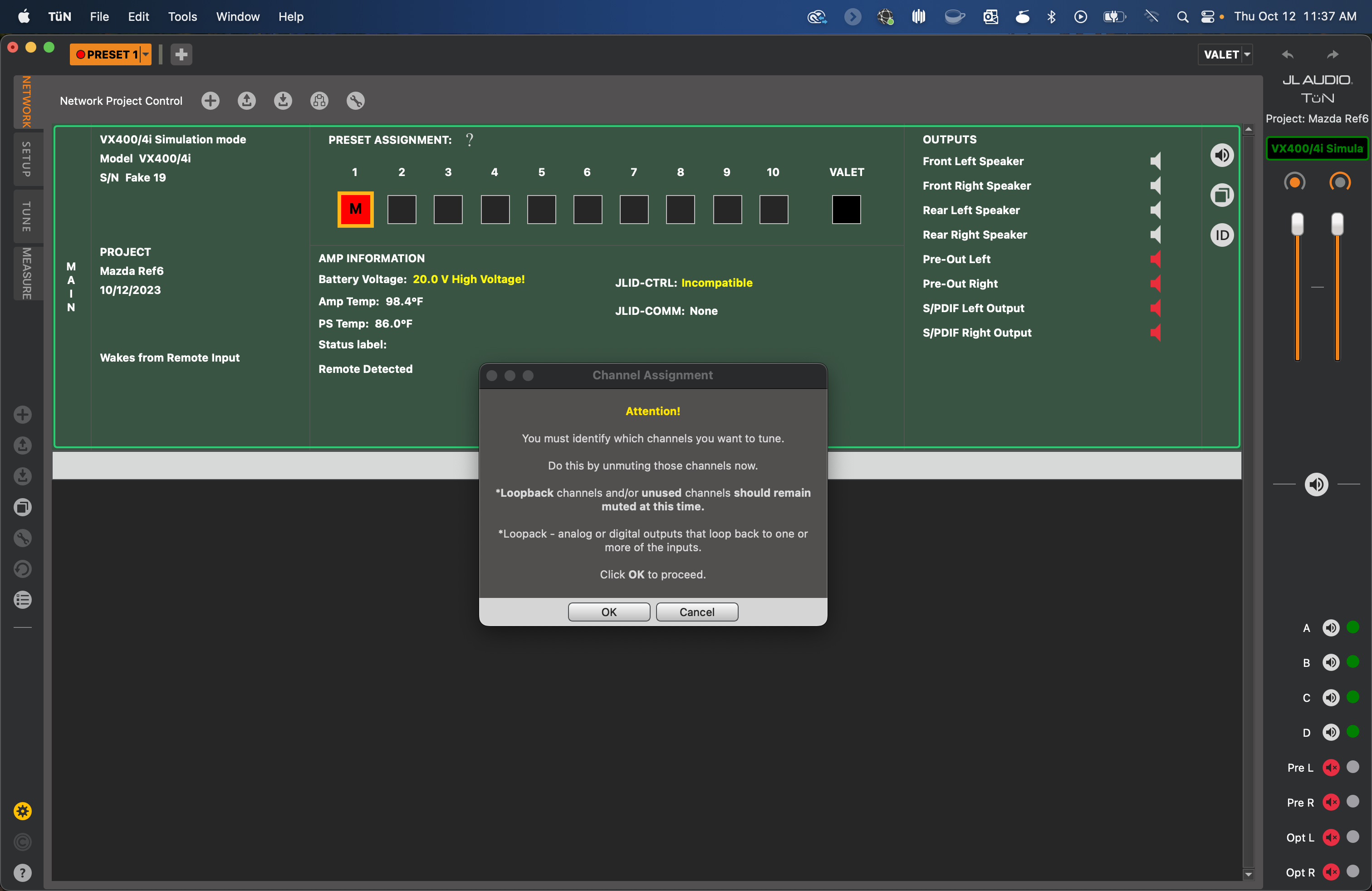Click the left orange knob control

point(1294,182)
